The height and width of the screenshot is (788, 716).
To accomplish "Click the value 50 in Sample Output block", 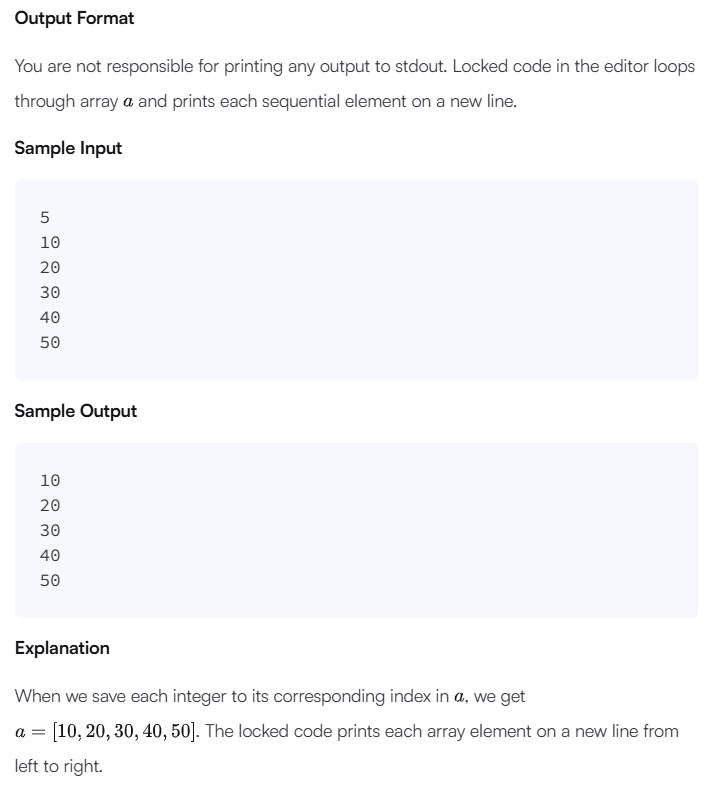I will coord(50,581).
